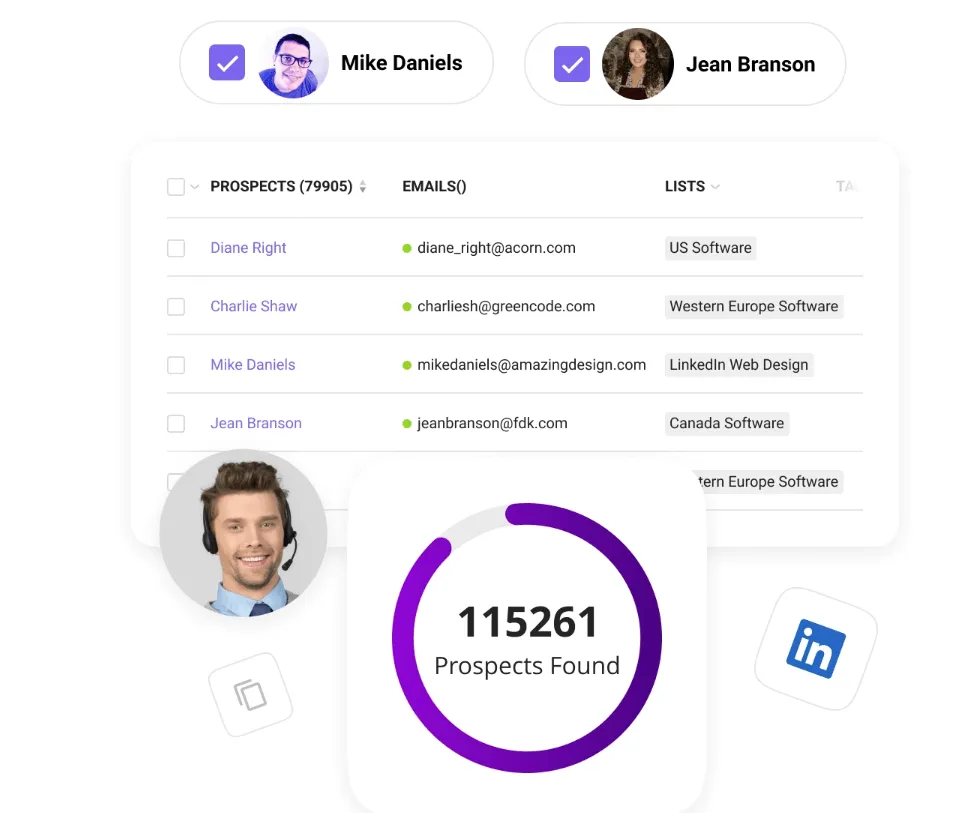This screenshot has height=813, width=958.
Task: Open the Mike Daniels prospect link in the table
Action: click(253, 365)
